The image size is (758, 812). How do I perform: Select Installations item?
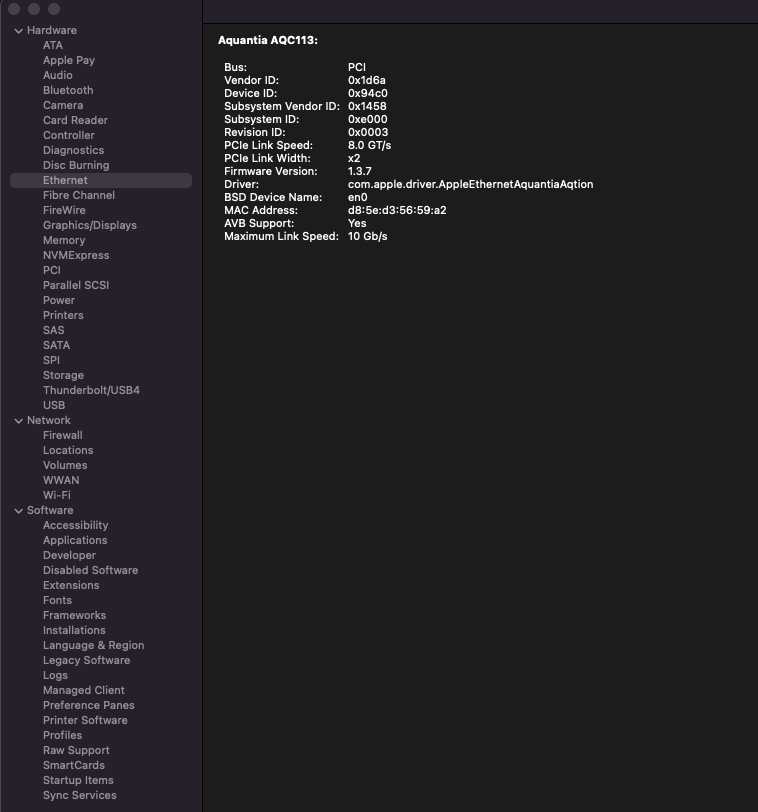tap(74, 631)
